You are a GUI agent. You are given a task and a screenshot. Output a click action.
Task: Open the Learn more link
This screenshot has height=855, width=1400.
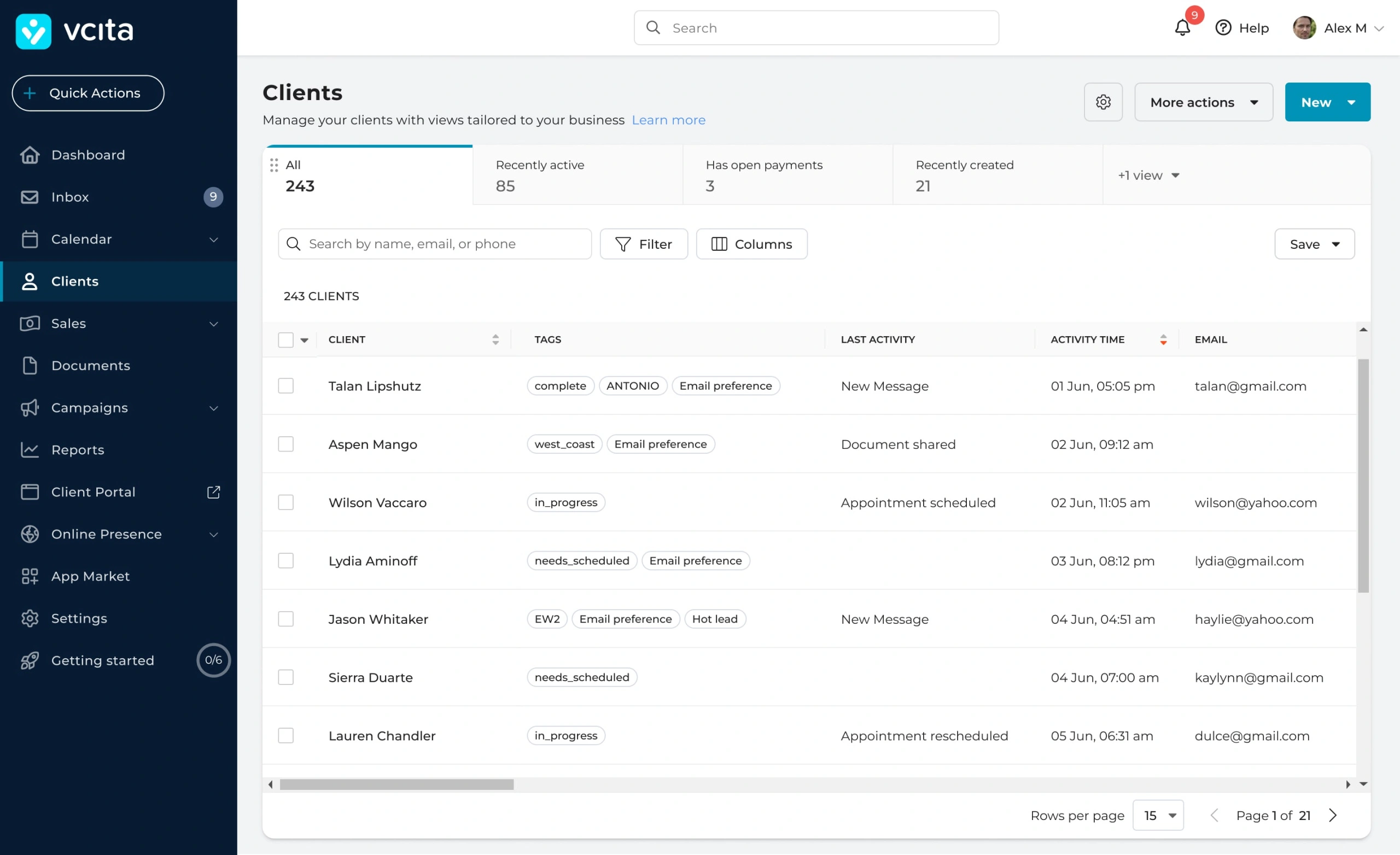click(668, 120)
